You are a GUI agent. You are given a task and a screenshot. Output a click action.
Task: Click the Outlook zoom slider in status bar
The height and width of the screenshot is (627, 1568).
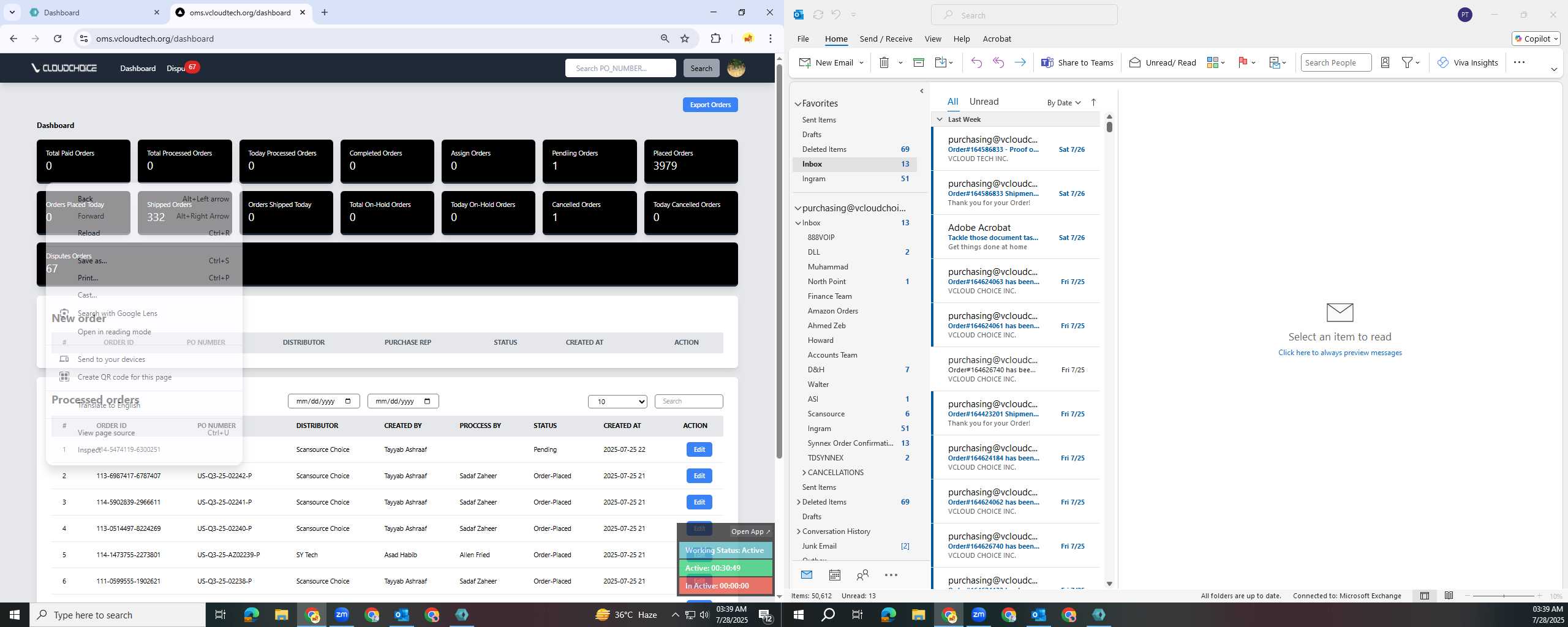1504,596
